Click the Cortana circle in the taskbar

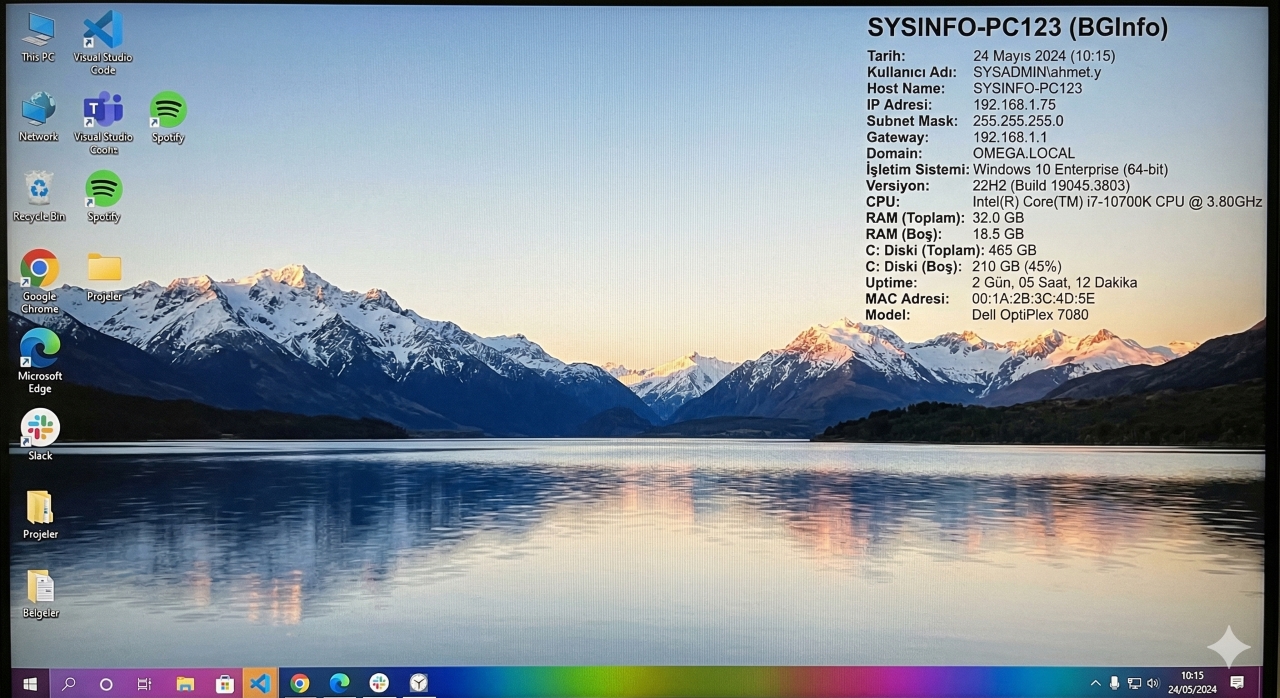(106, 683)
